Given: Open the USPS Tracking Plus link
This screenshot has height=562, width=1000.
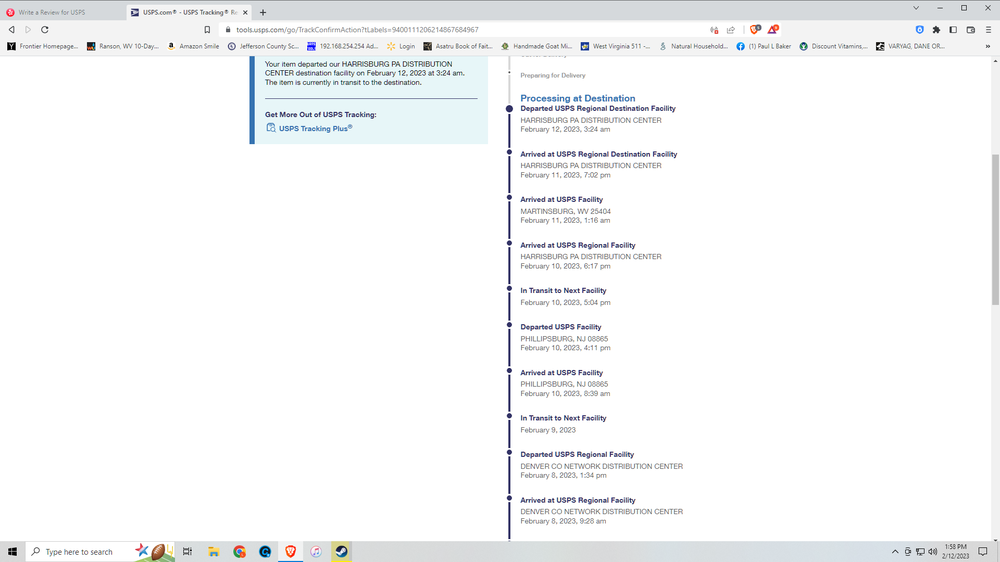Looking at the screenshot, I should point(315,128).
